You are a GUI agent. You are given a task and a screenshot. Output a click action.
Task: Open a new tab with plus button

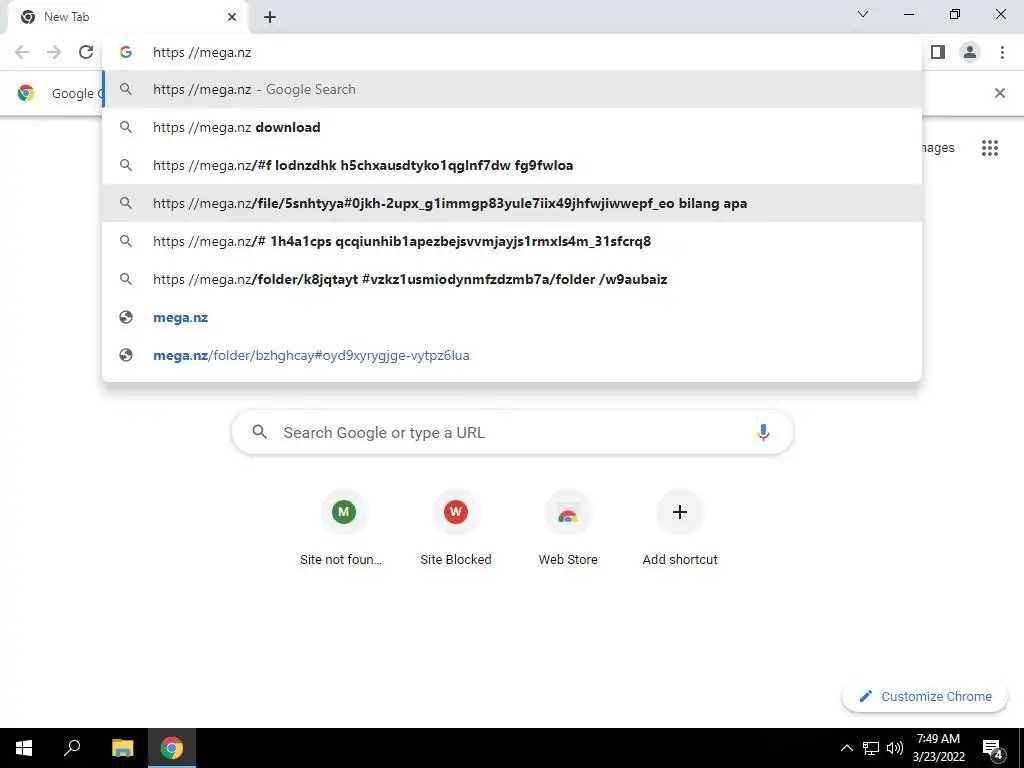point(270,17)
